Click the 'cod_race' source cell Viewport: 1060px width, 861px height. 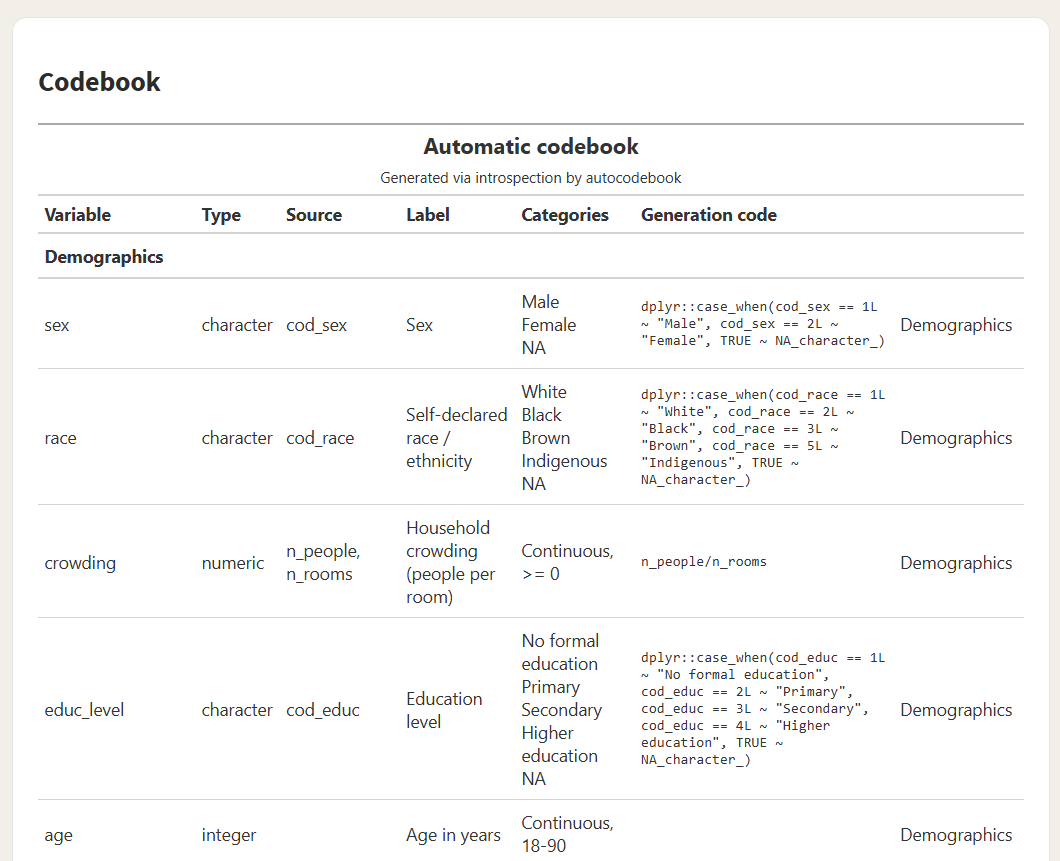[320, 438]
